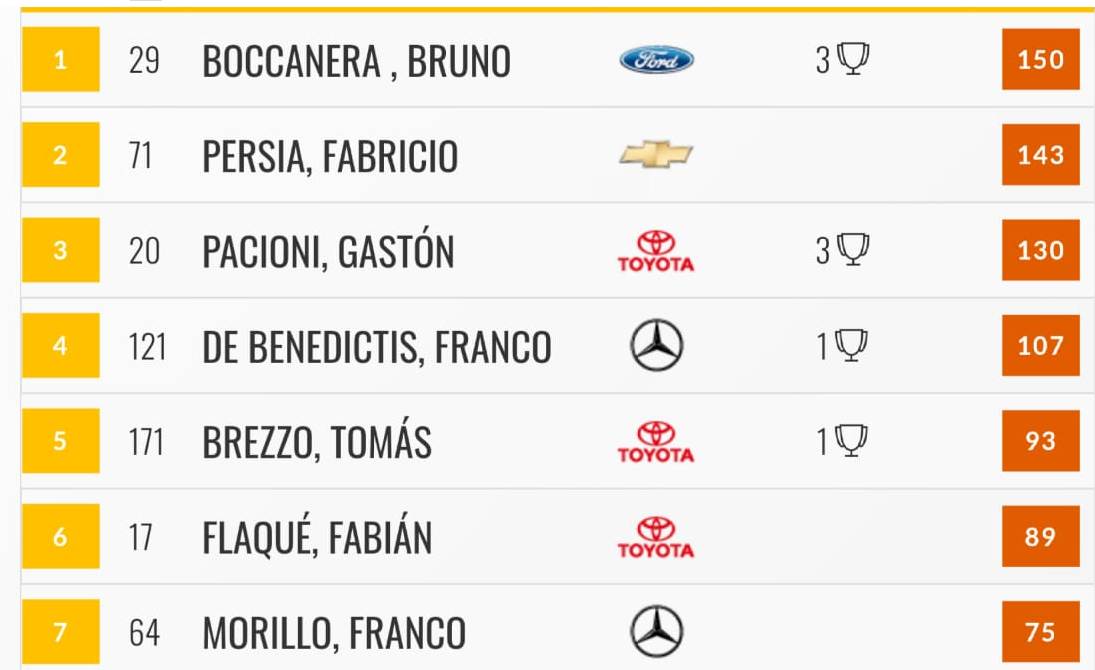Click the Toyota logo in Flaqué's row
Screen dimensions: 1095x670
[656, 537]
